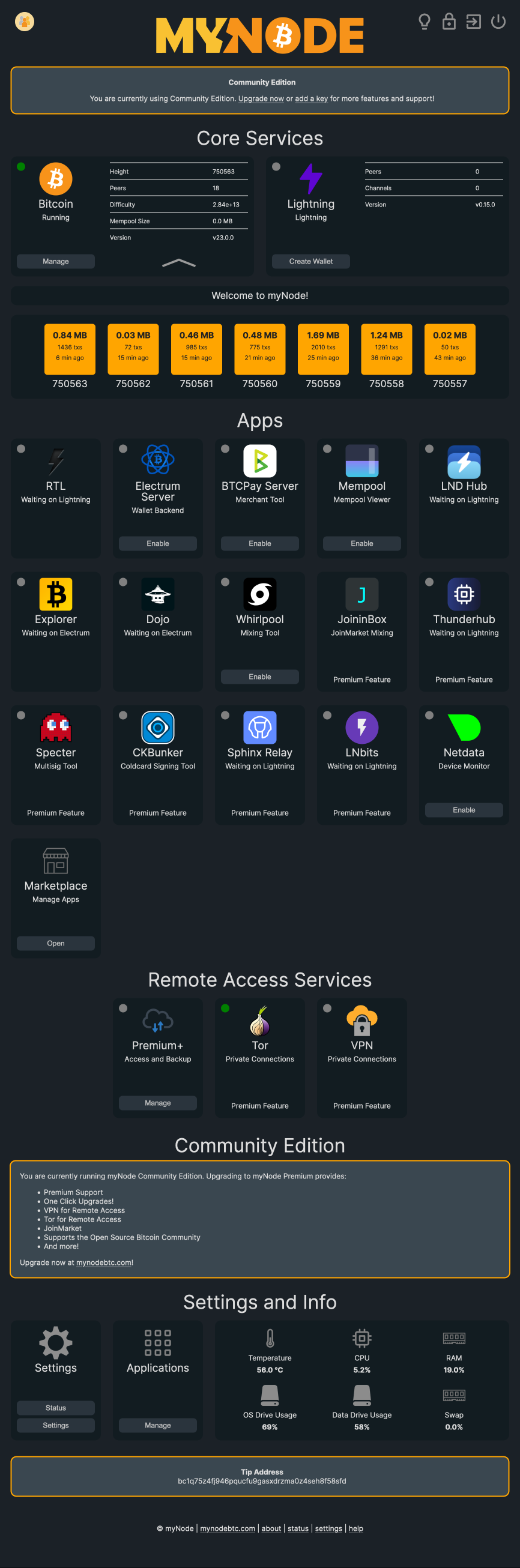Click the power icon in header

pos(498,22)
